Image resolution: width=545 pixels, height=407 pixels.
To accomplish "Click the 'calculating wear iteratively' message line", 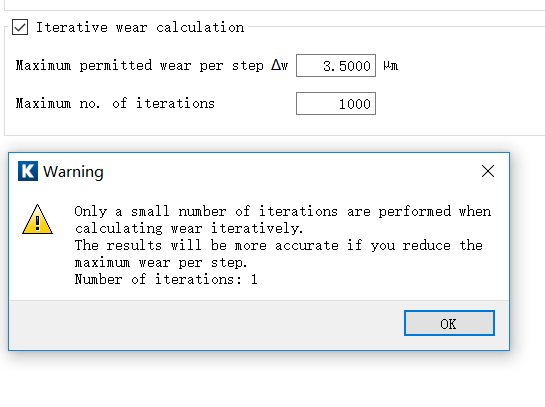I will (189, 228).
